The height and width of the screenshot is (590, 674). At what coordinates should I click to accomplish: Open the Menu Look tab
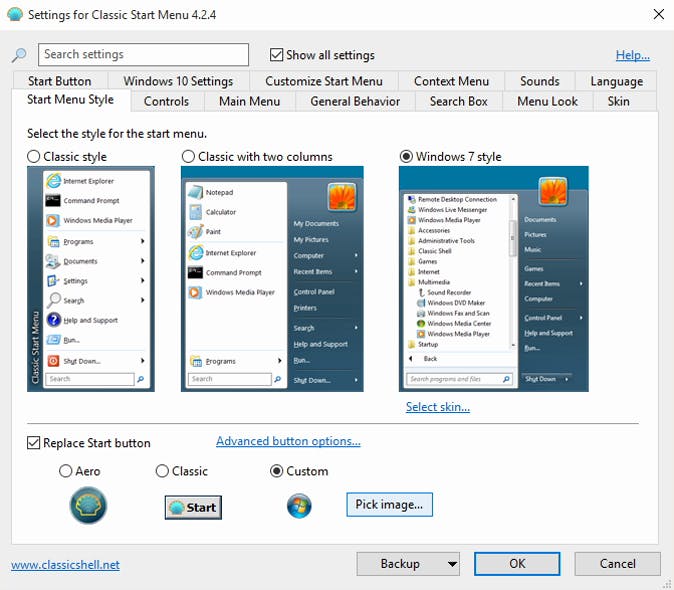tap(548, 101)
